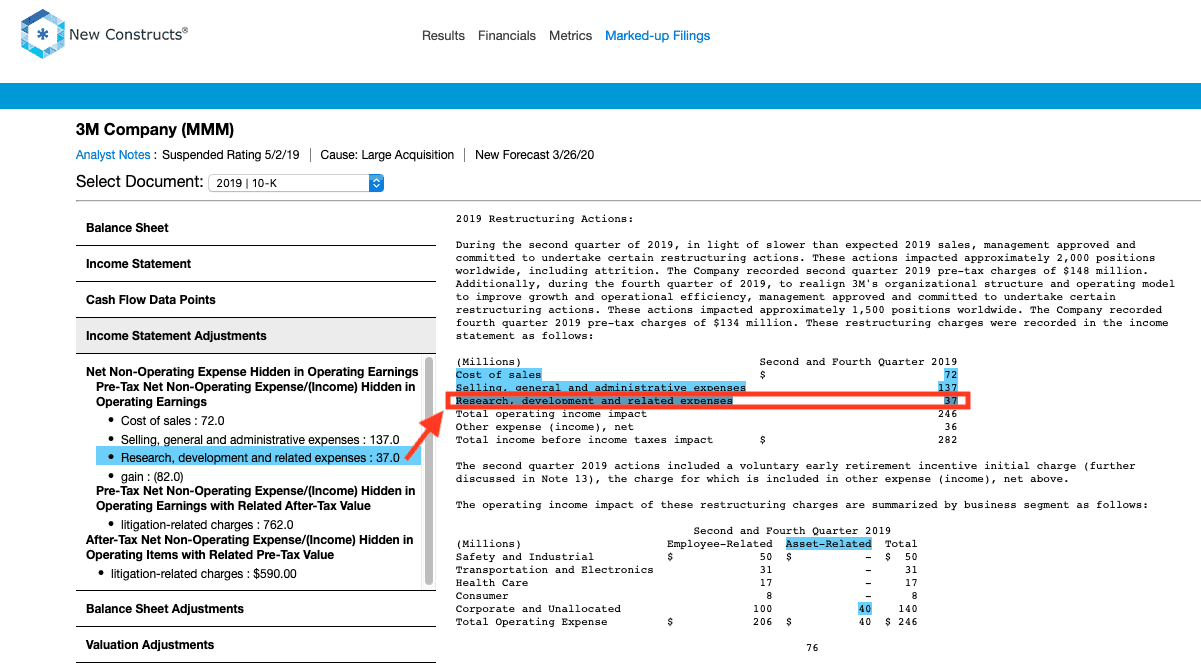Open the Analyst Notes link
Image resolution: width=1201 pixels, height=664 pixels.
[113, 155]
